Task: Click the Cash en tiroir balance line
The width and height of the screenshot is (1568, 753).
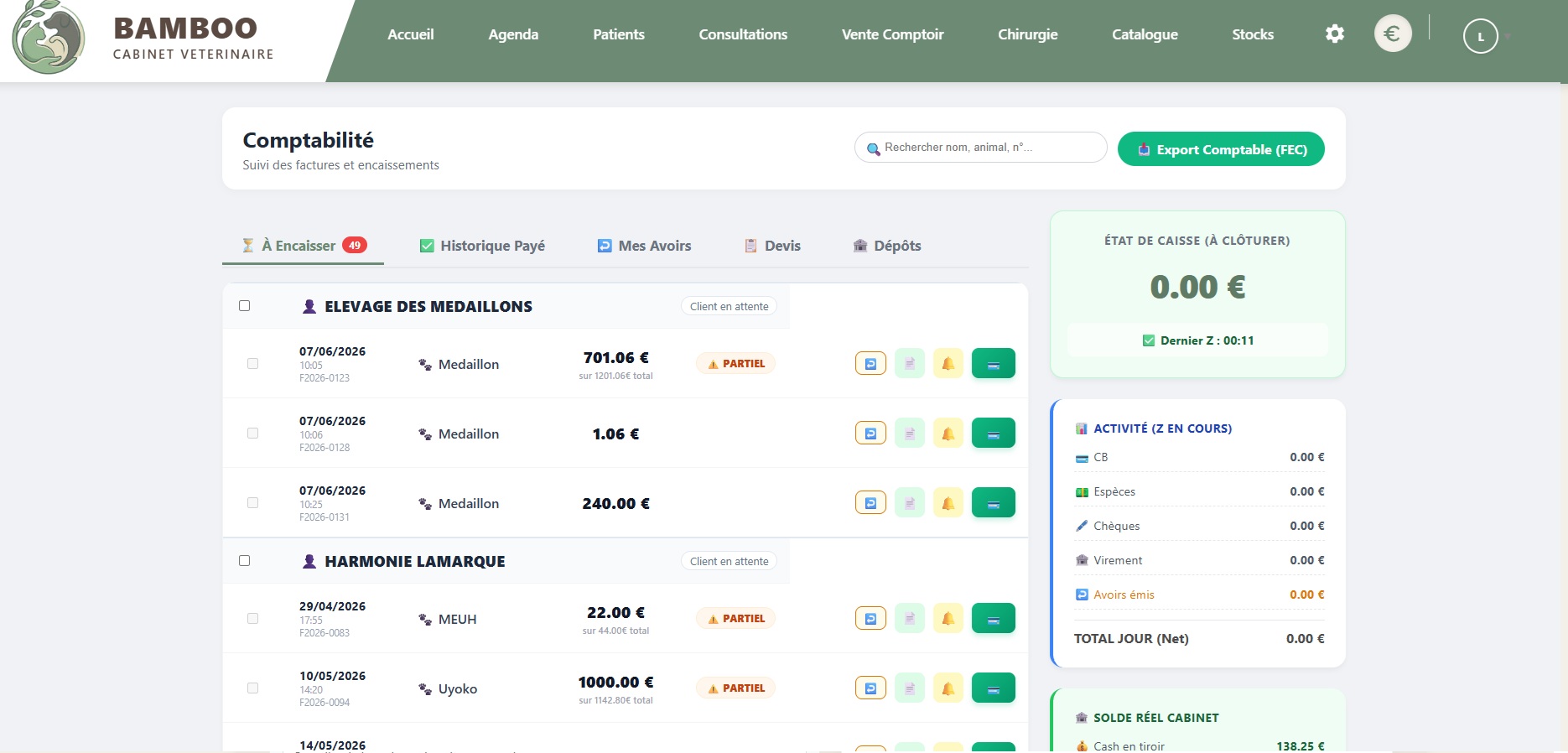Action: [x=1200, y=745]
